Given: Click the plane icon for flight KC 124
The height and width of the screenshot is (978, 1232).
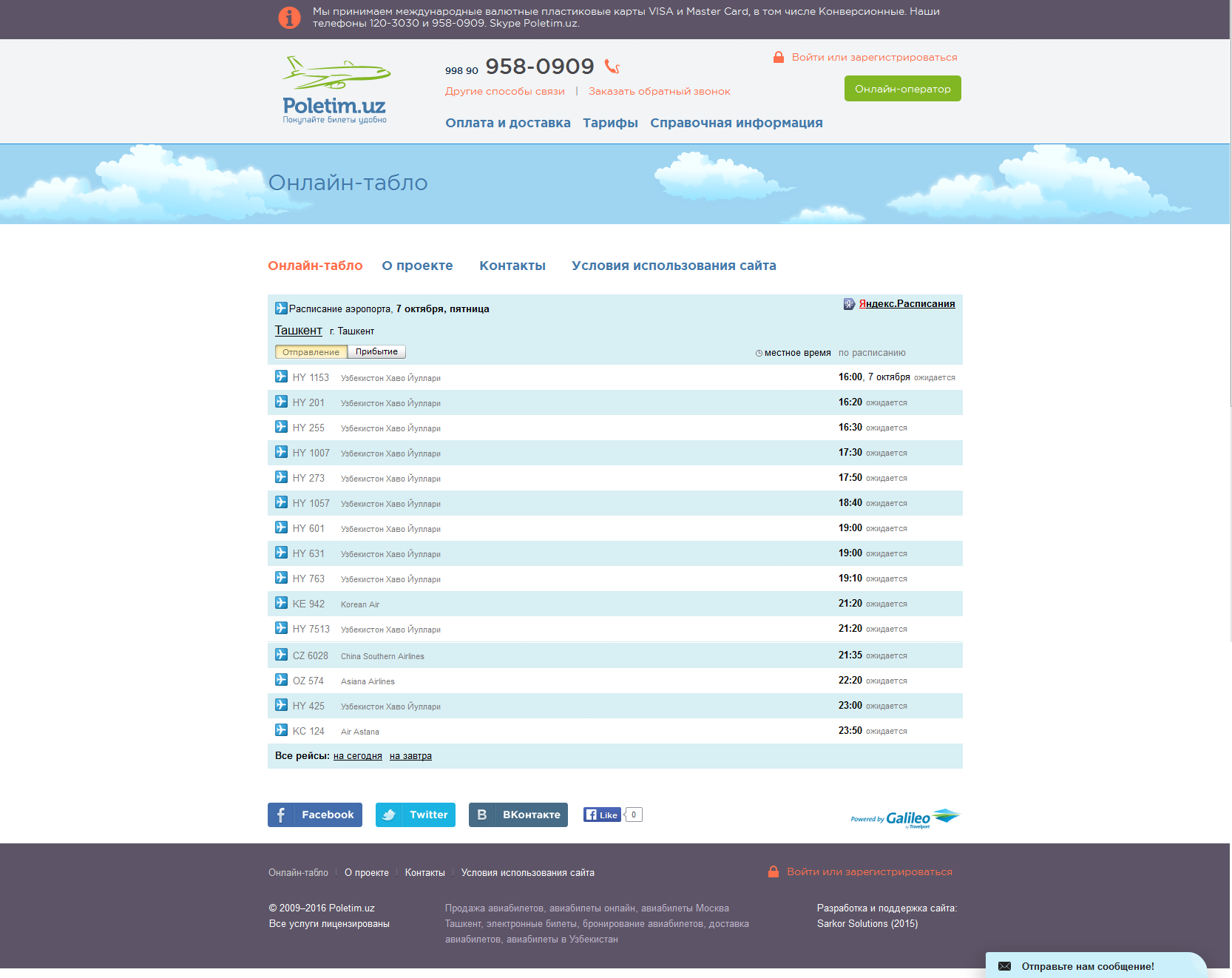Looking at the screenshot, I should (x=282, y=729).
